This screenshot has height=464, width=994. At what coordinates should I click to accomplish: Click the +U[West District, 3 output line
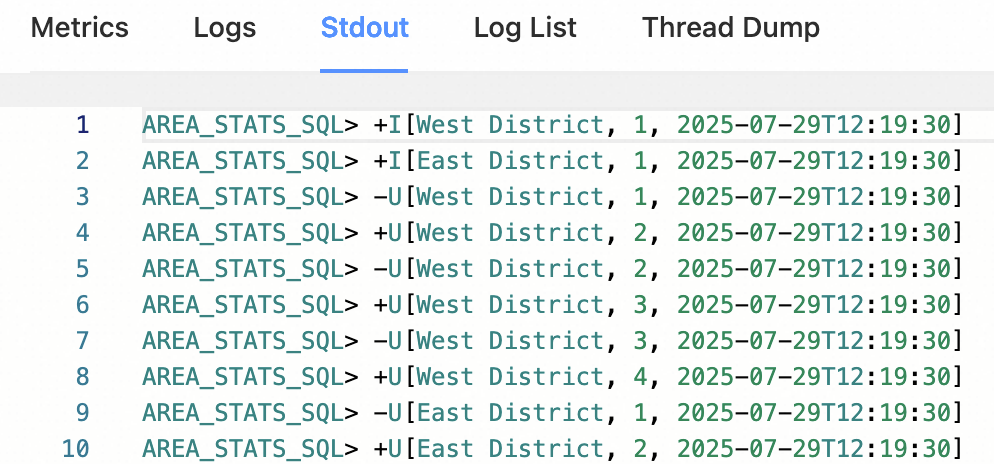pos(552,305)
